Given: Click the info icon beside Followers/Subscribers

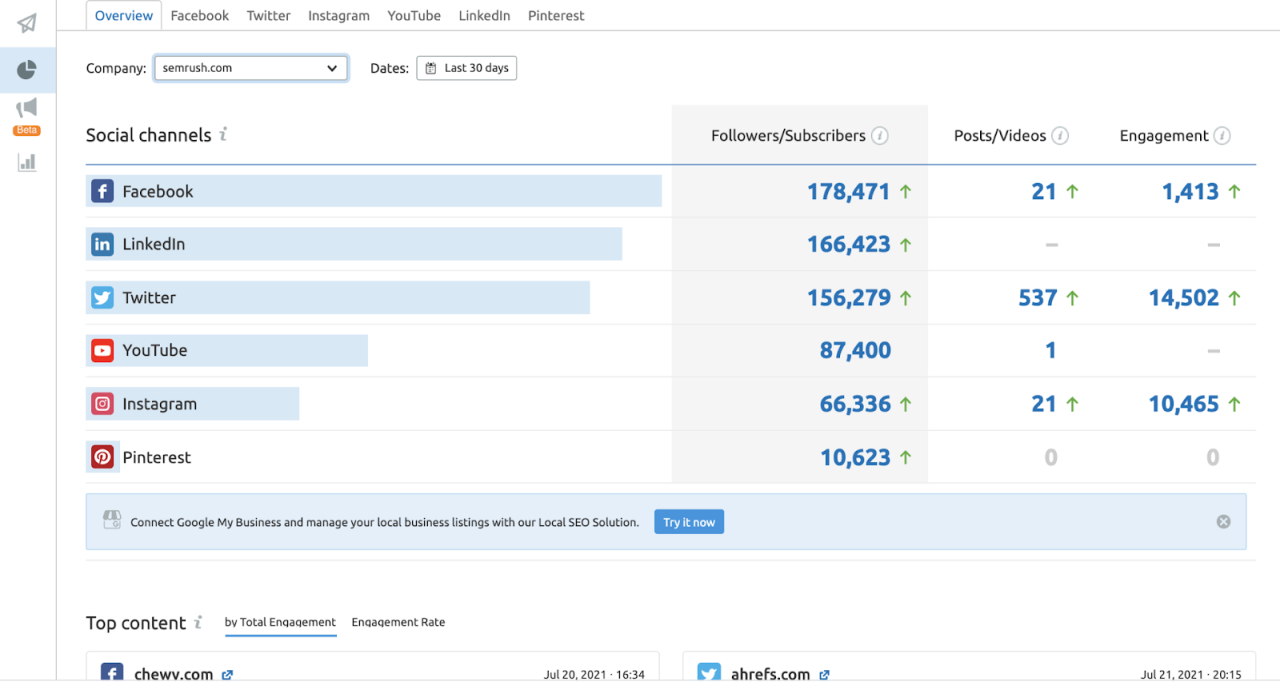Looking at the screenshot, I should point(880,136).
